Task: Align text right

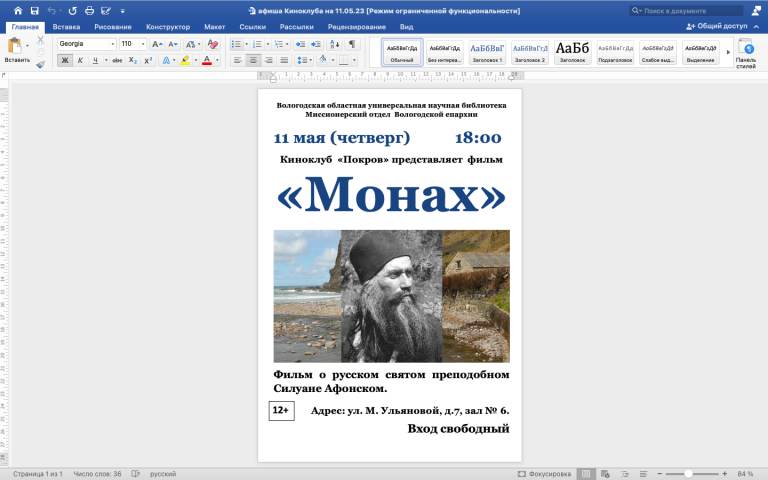Action: pyautogui.click(x=269, y=60)
